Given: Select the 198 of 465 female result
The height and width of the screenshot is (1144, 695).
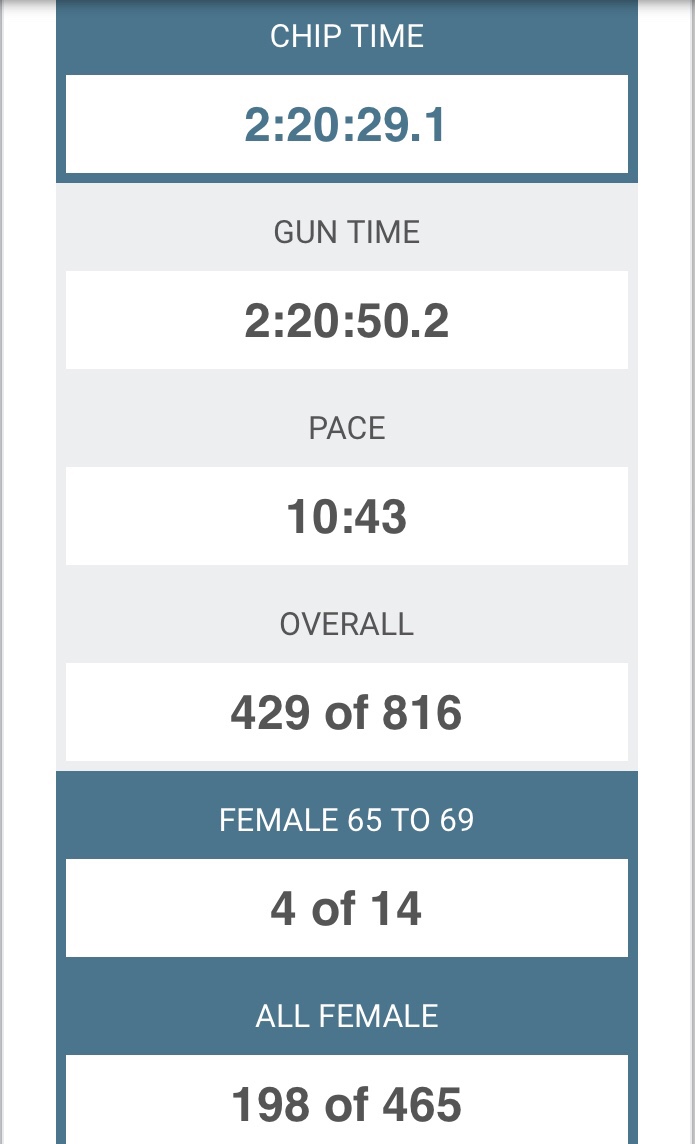Looking at the screenshot, I should pyautogui.click(x=346, y=1106).
